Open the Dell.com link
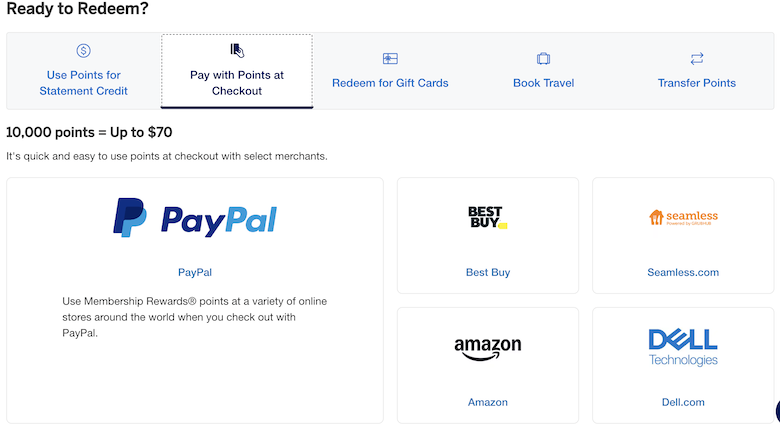Image resolution: width=780 pixels, height=430 pixels. (x=683, y=402)
